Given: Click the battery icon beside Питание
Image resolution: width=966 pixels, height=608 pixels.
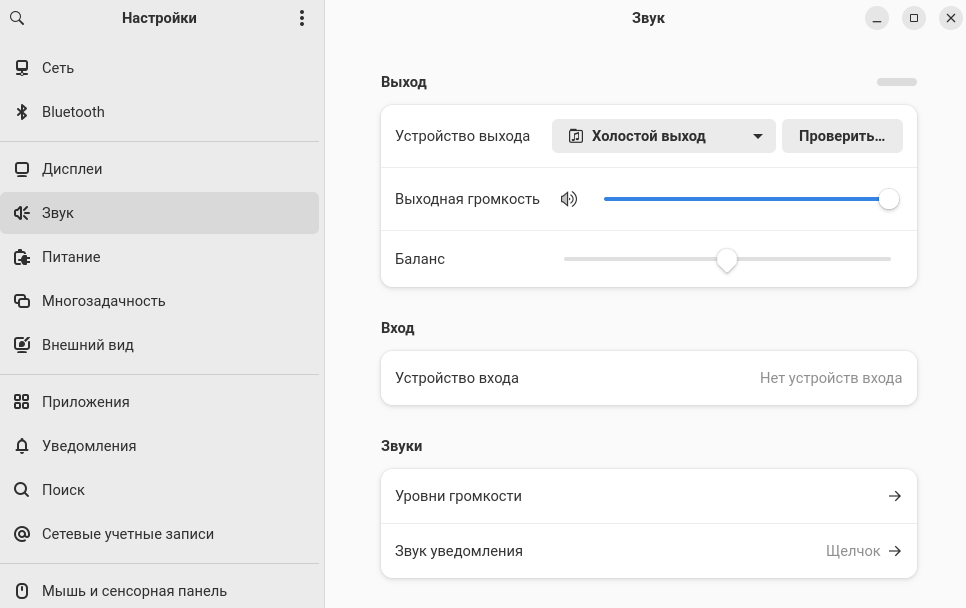Looking at the screenshot, I should pos(21,257).
